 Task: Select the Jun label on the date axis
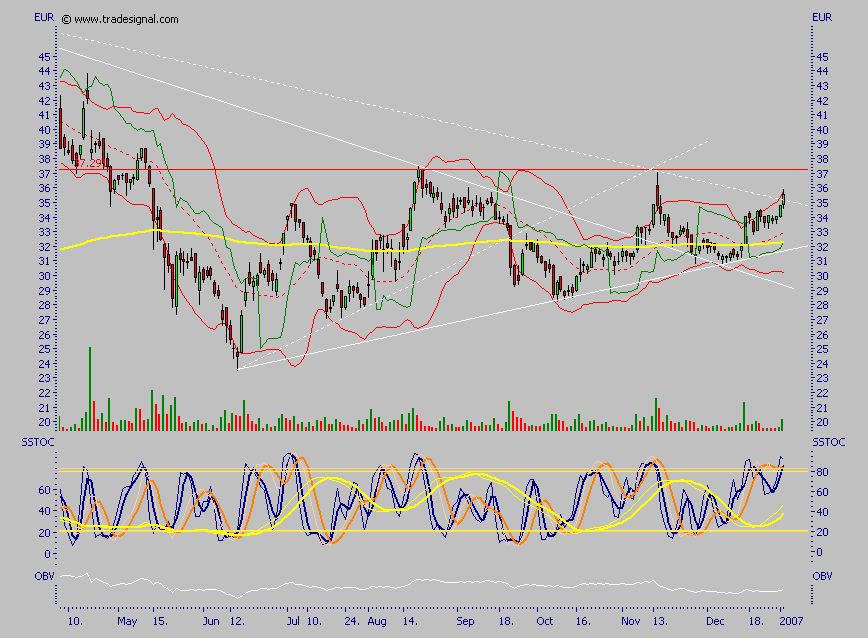(210, 621)
